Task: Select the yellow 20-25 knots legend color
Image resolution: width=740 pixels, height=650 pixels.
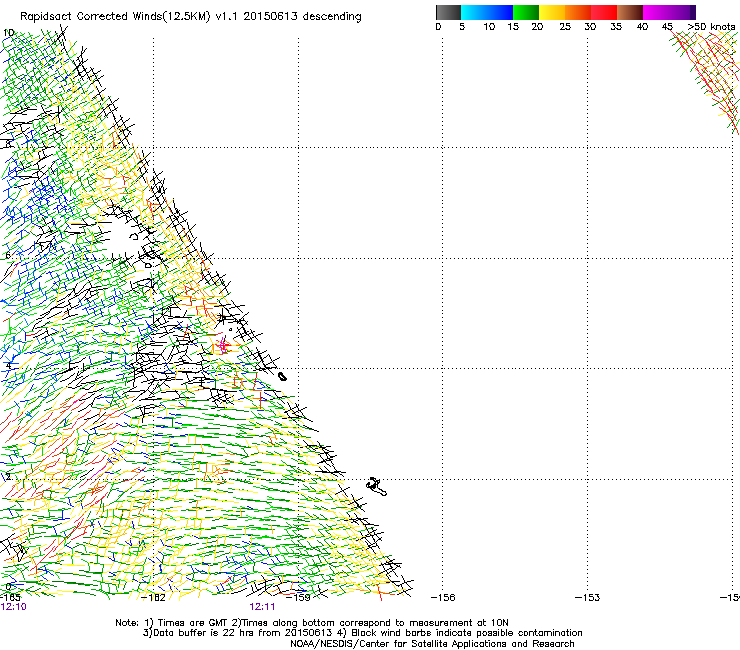Action: click(552, 12)
